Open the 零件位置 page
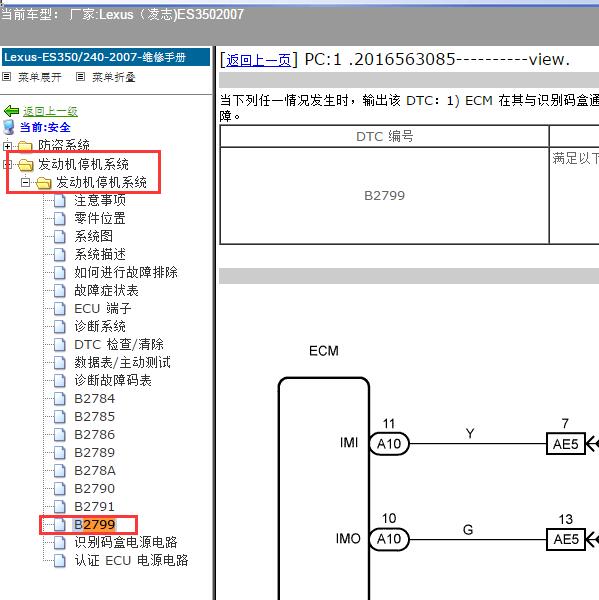This screenshot has width=599, height=600. 100,218
